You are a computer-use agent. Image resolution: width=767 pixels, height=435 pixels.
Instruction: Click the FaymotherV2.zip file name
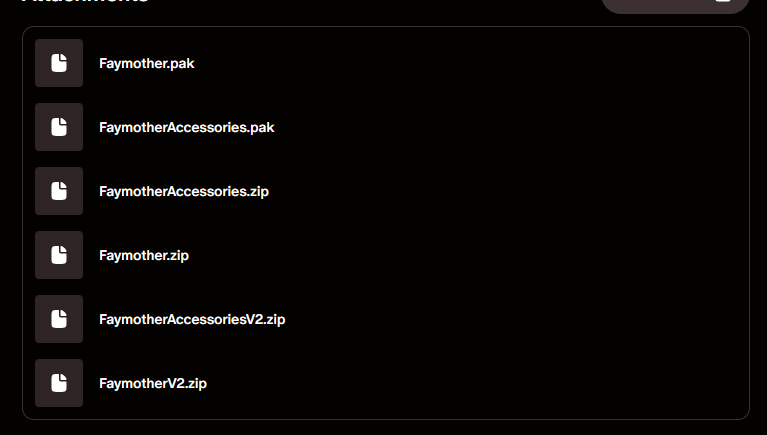(x=153, y=384)
